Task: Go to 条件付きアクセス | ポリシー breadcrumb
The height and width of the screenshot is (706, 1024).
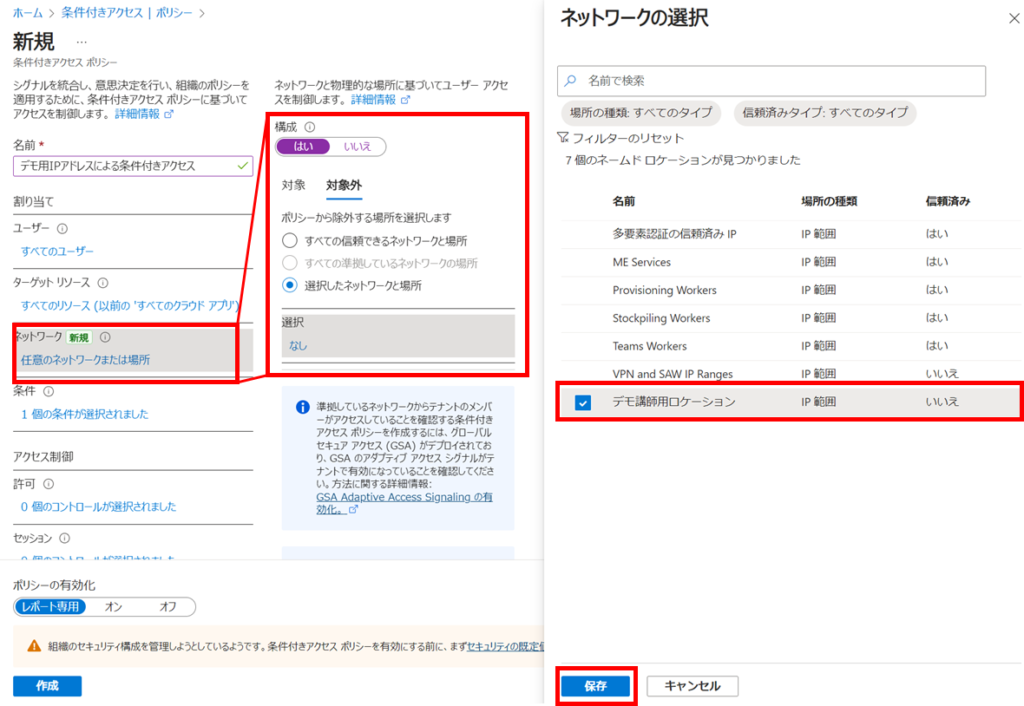Action: click(127, 12)
